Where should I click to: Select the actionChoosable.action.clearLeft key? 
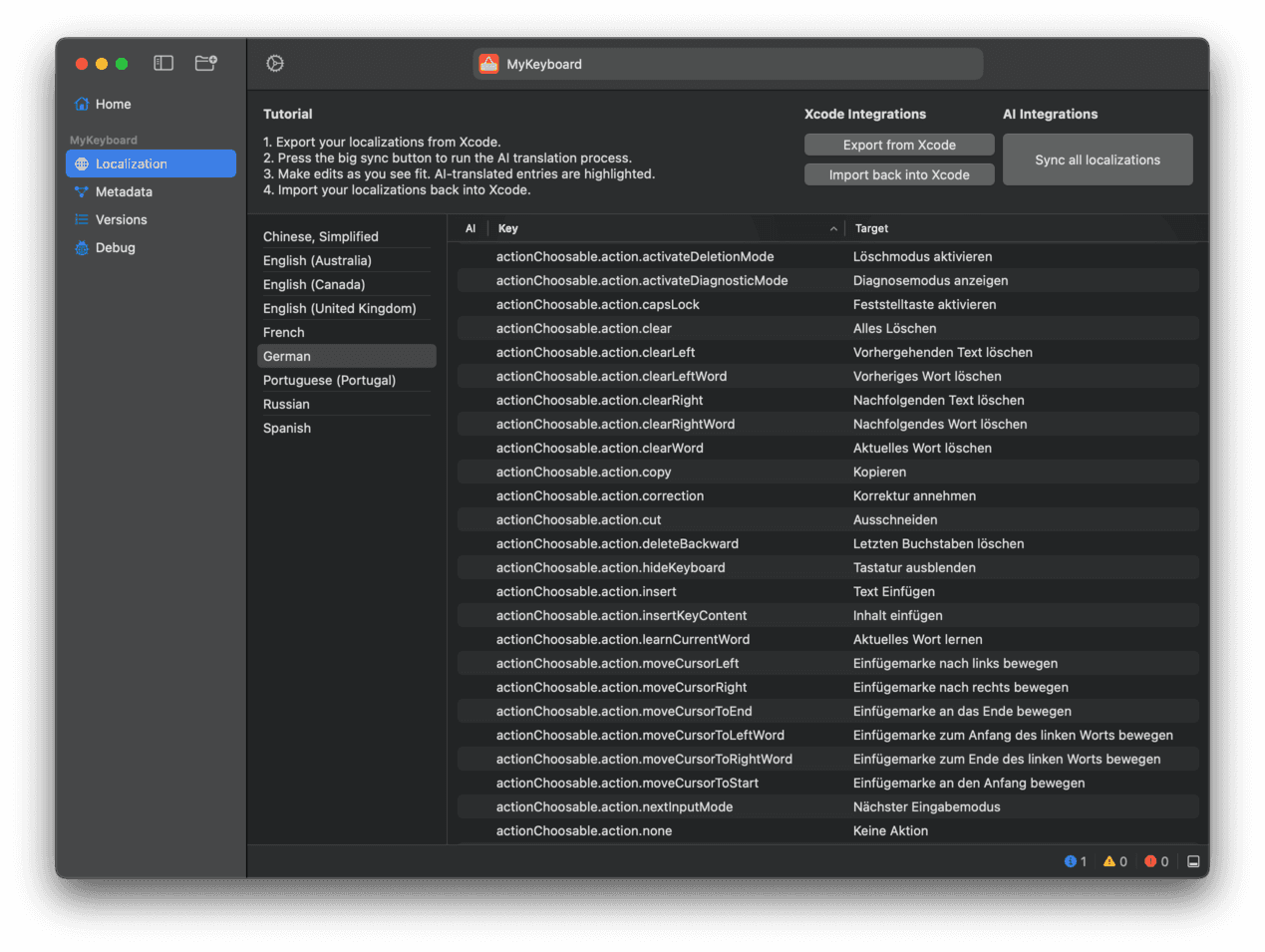pyautogui.click(x=595, y=352)
